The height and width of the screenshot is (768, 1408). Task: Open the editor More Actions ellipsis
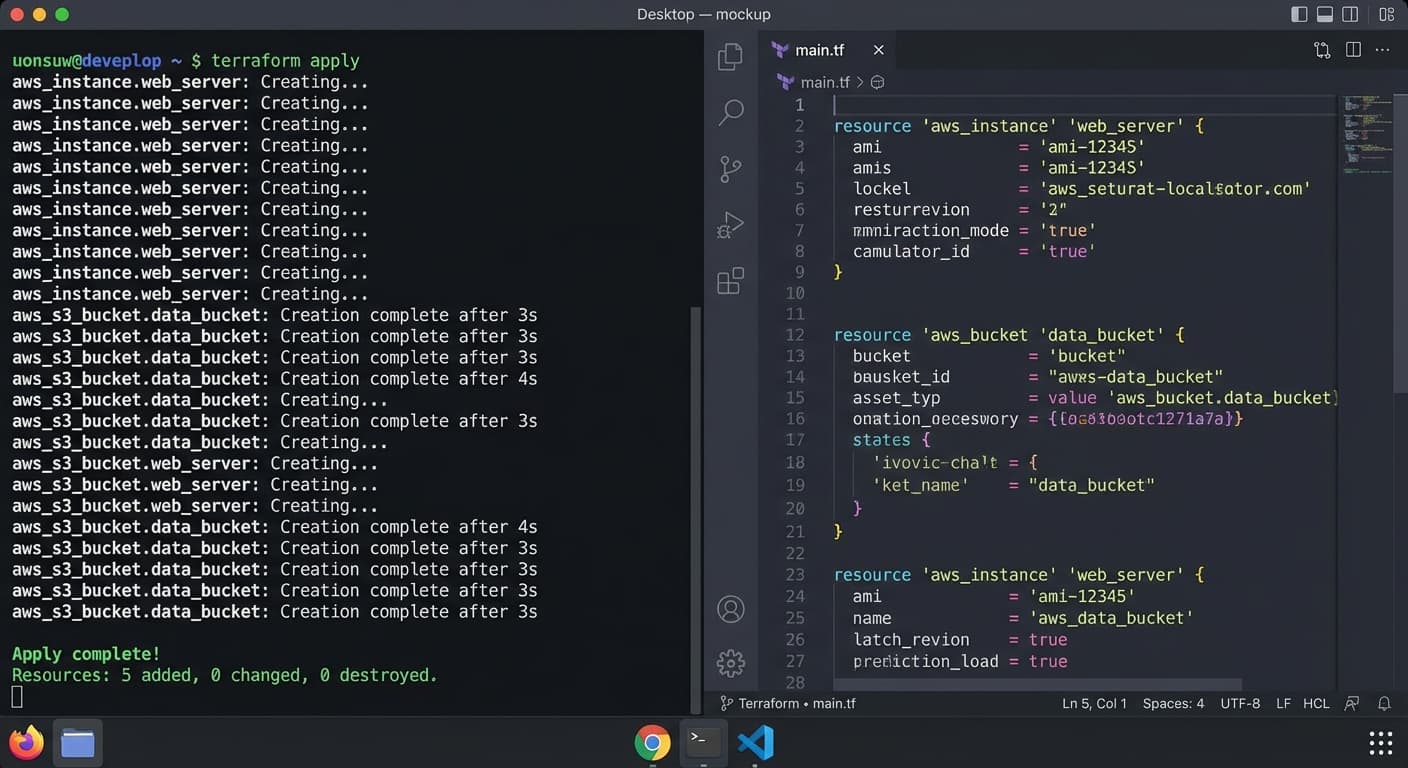click(x=1384, y=50)
